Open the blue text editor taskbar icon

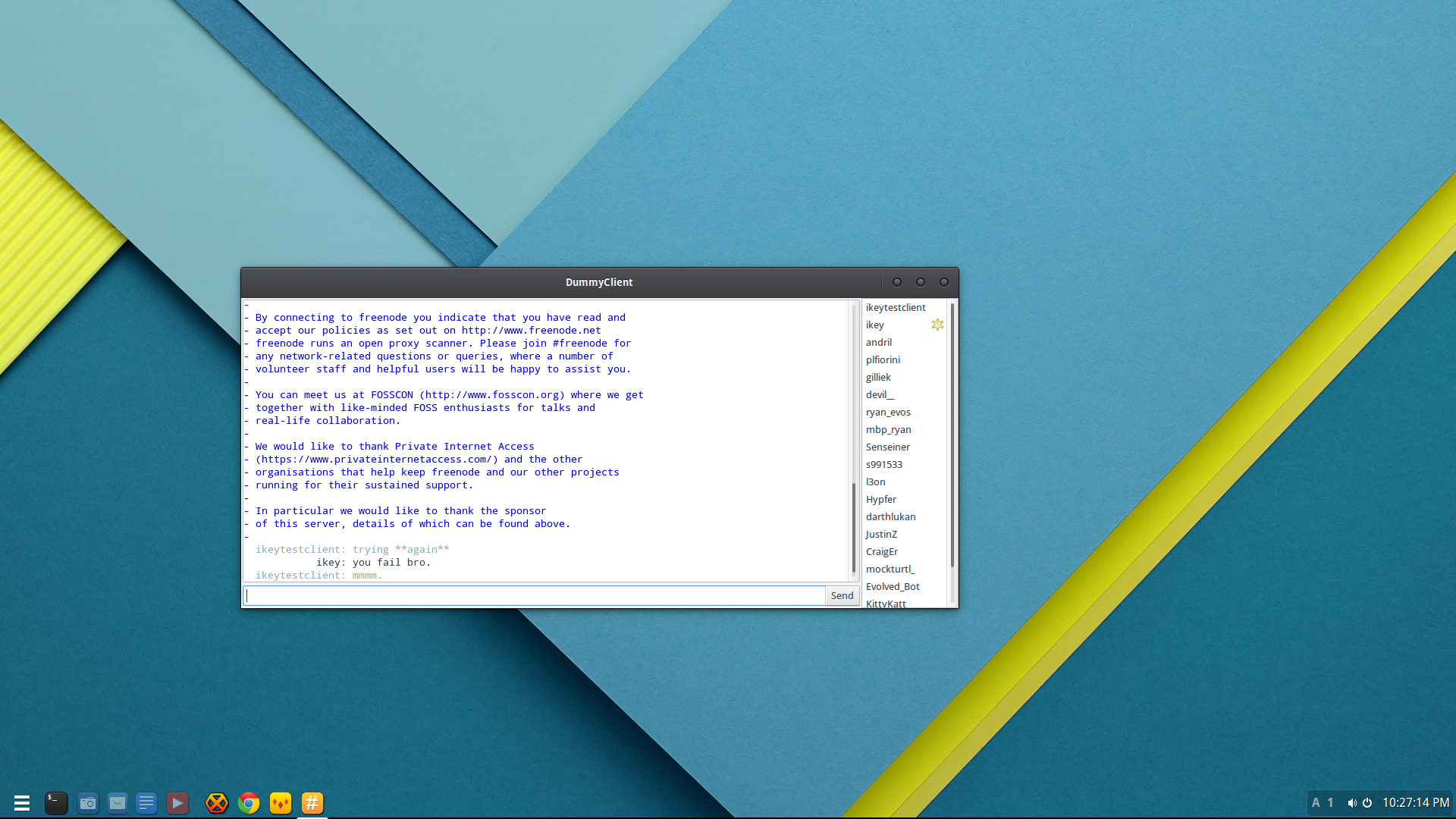click(x=146, y=802)
